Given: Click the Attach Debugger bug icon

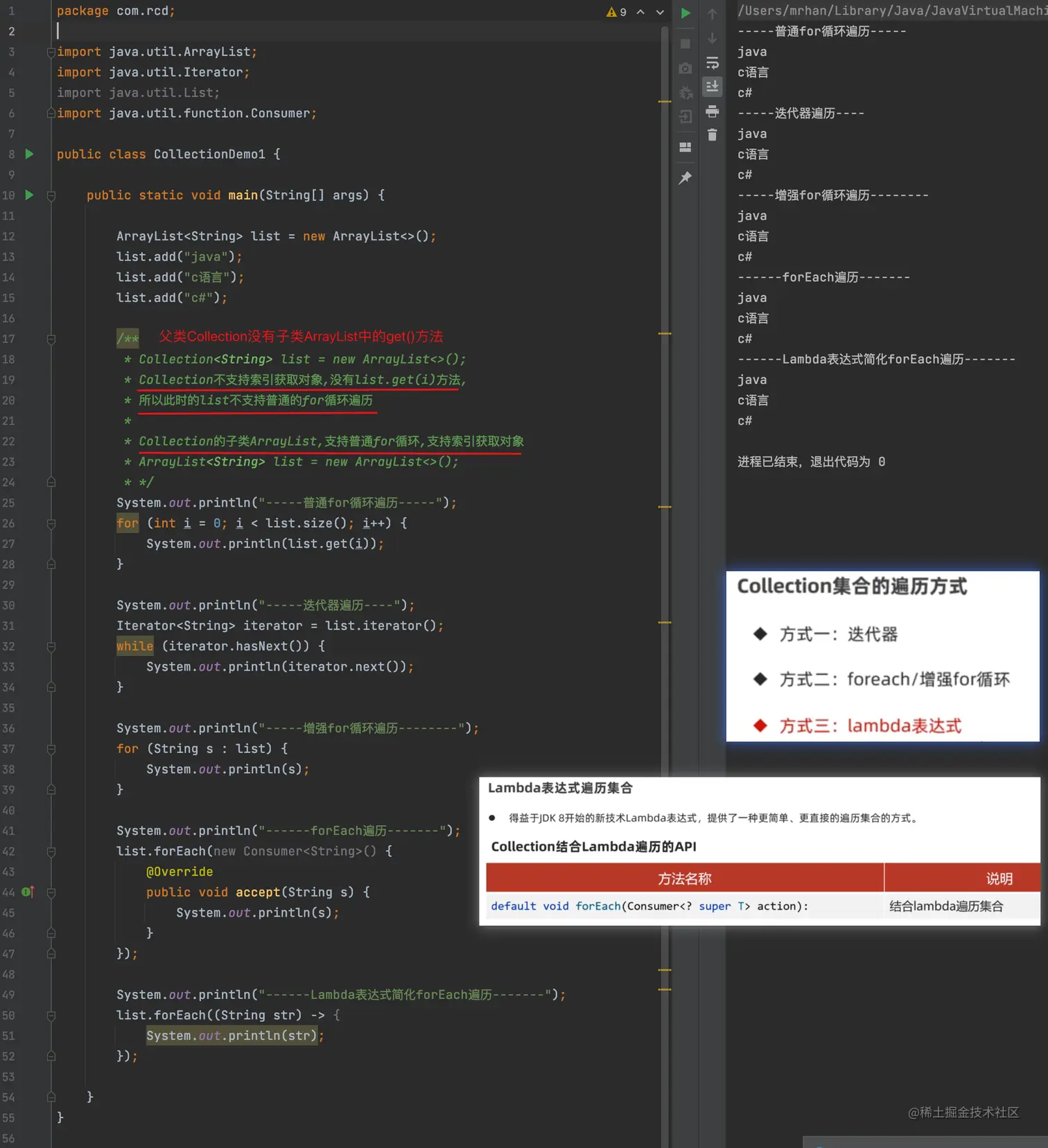Looking at the screenshot, I should [685, 92].
